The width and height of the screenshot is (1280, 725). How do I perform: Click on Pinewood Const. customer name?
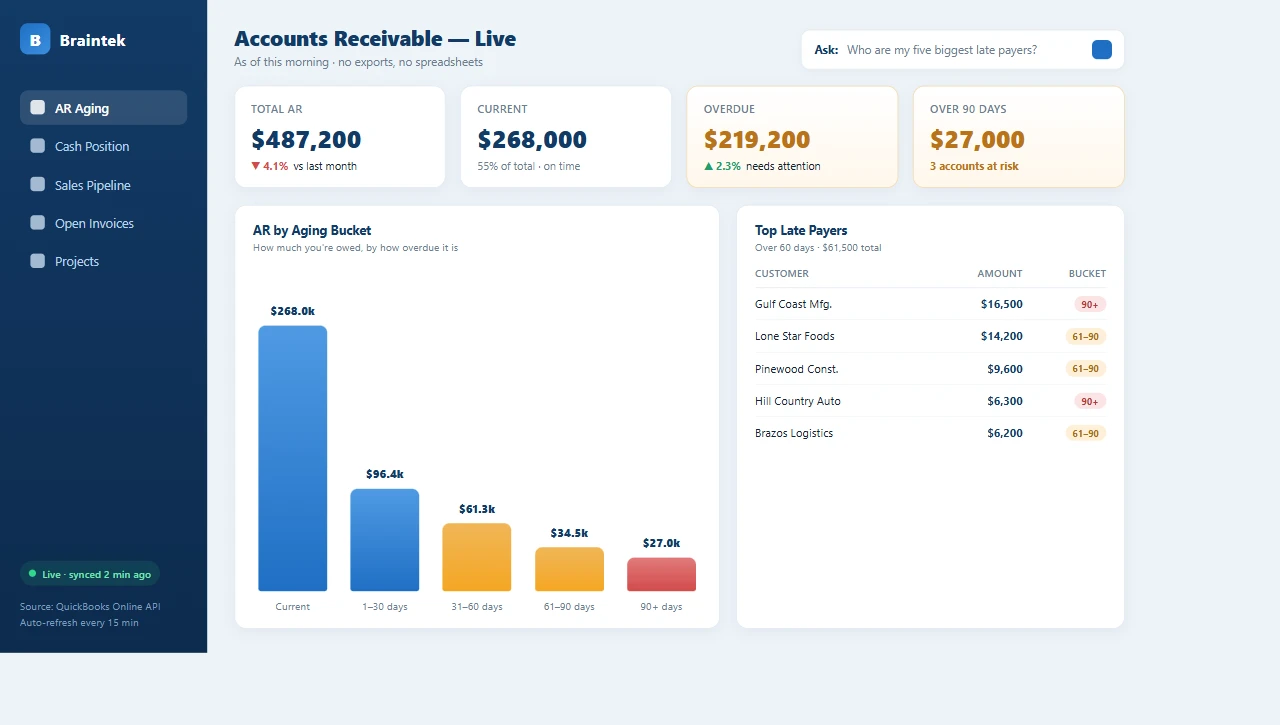tap(797, 369)
